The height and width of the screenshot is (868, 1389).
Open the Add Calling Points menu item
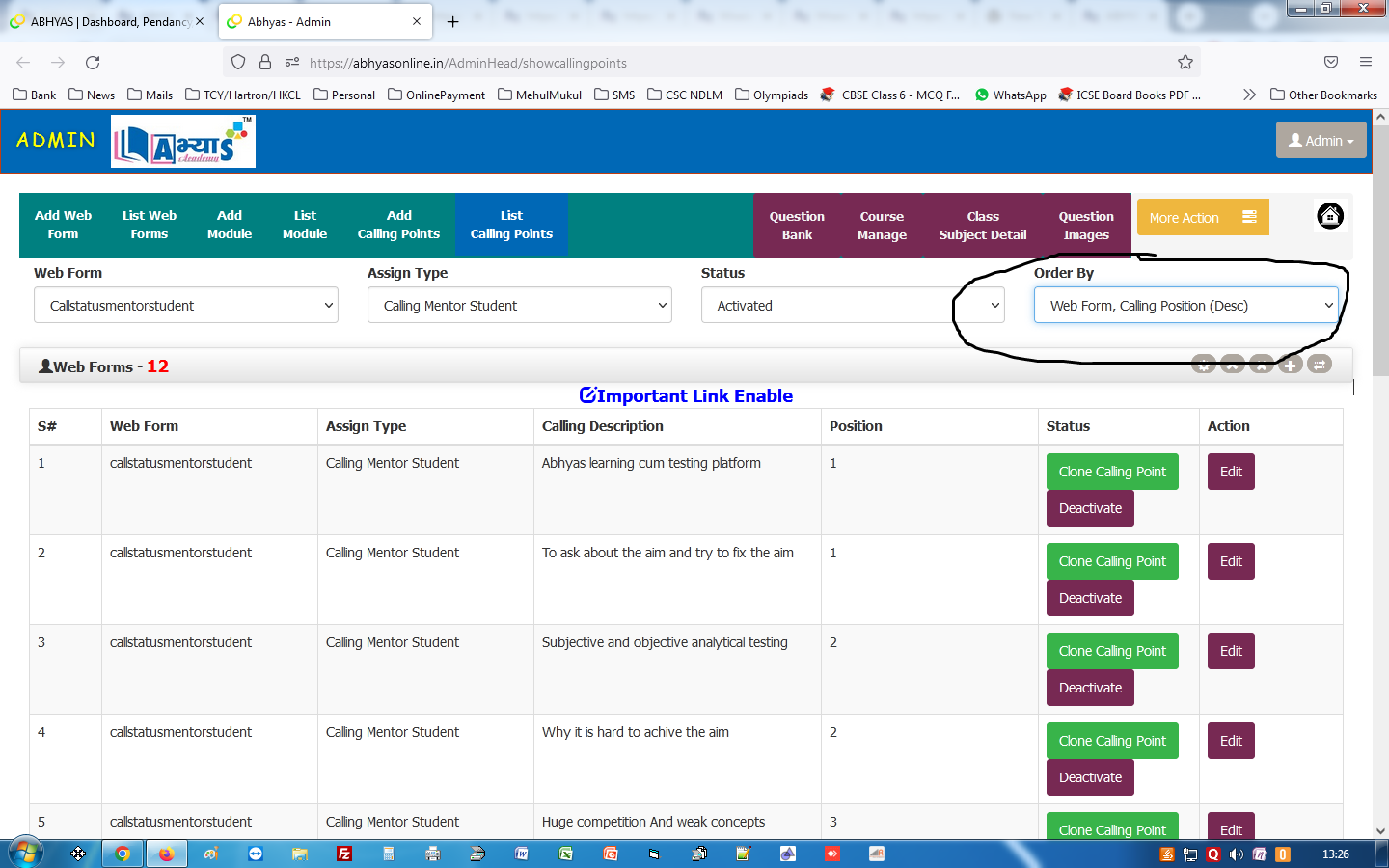click(398, 225)
